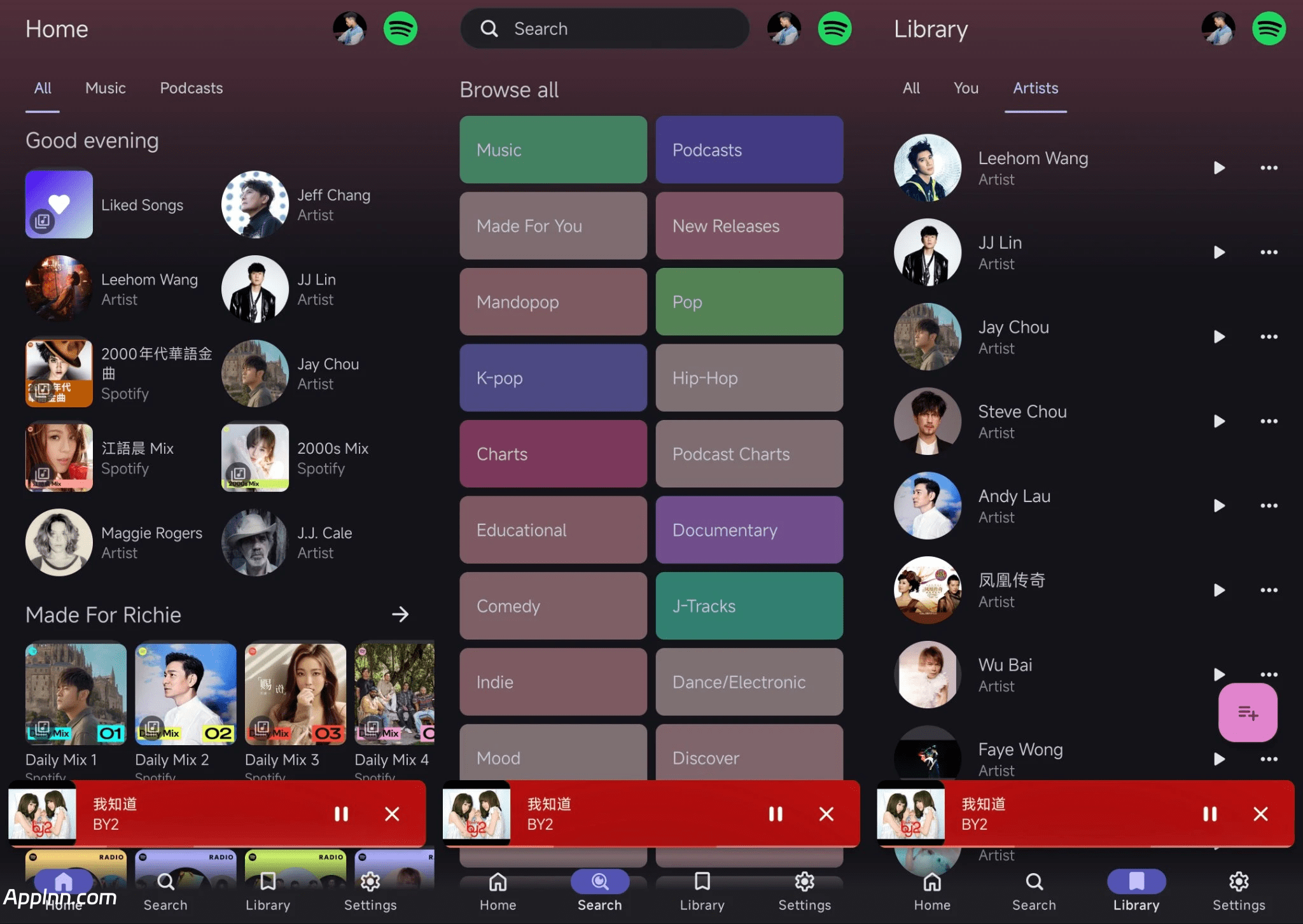Open the Documentary browse category

pos(749,530)
